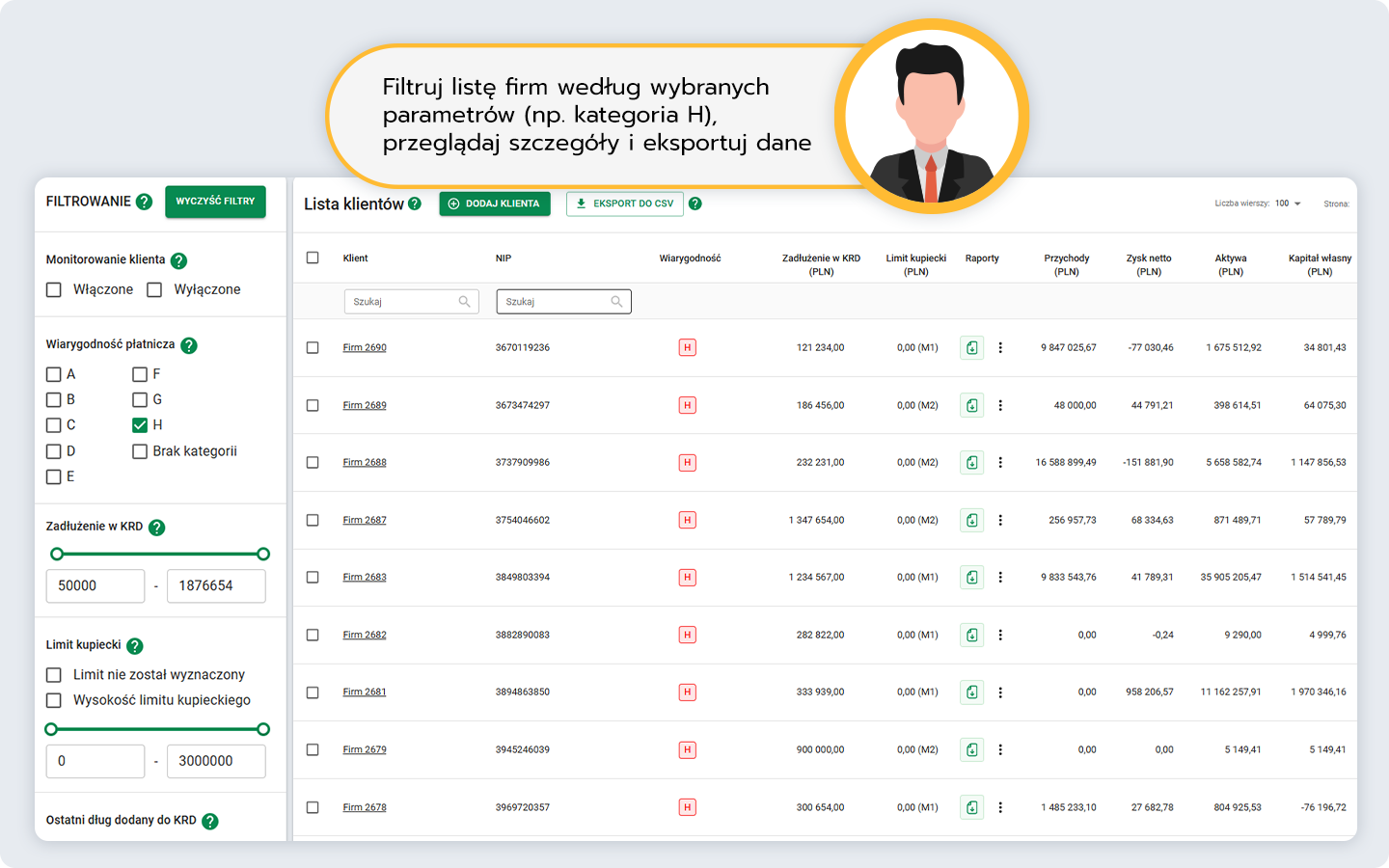Open report icon for Firm 2690
The width and height of the screenshot is (1389, 868).
tap(971, 348)
